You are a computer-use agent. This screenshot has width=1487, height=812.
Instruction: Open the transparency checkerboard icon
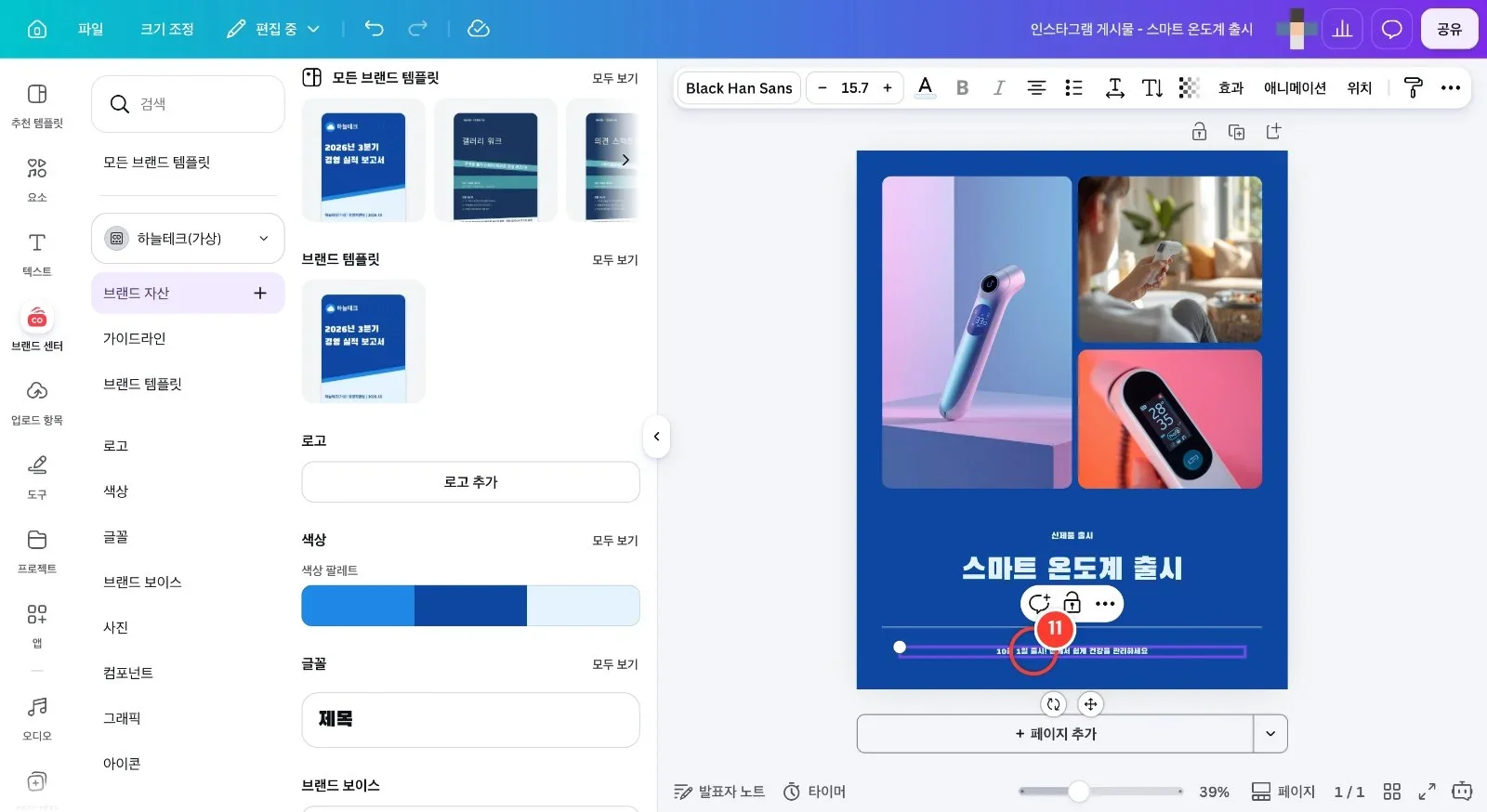(x=1189, y=87)
